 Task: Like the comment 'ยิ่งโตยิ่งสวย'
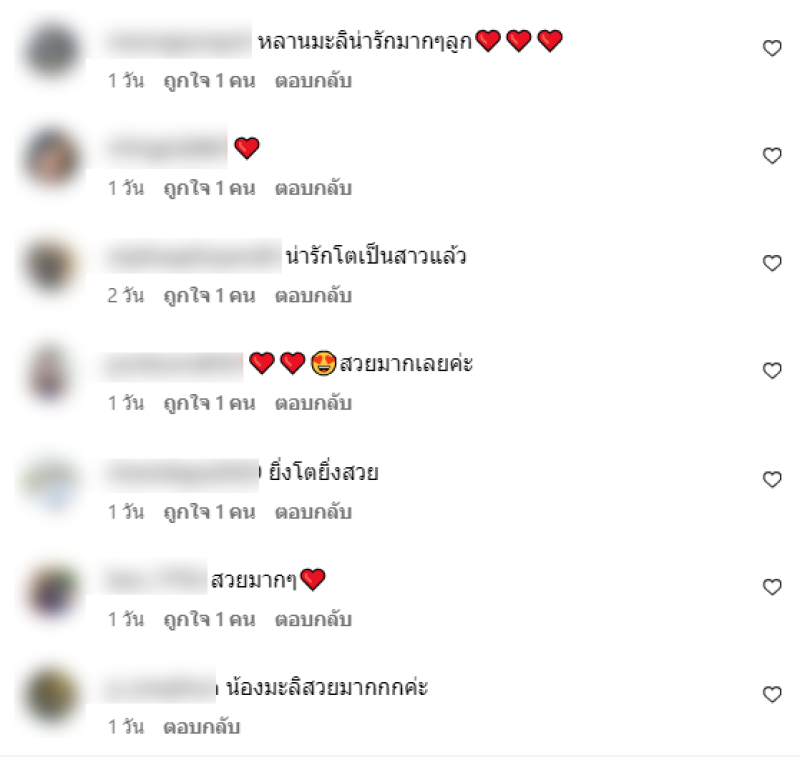772,479
